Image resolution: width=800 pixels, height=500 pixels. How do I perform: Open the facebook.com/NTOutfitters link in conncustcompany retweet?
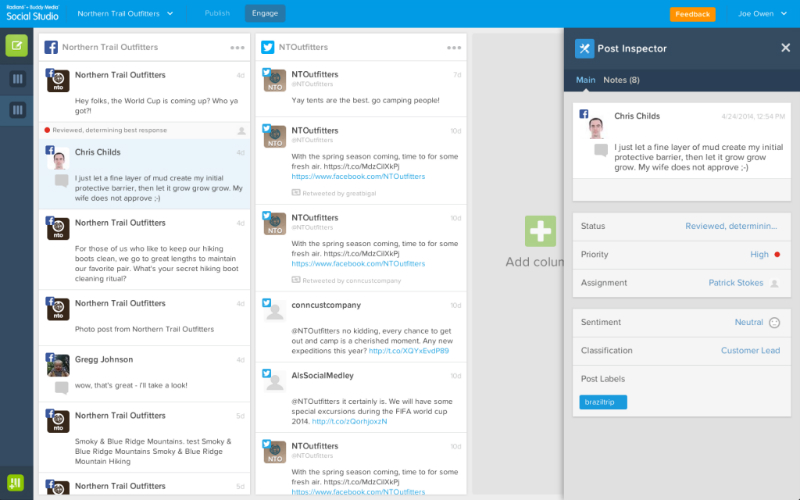[358, 264]
